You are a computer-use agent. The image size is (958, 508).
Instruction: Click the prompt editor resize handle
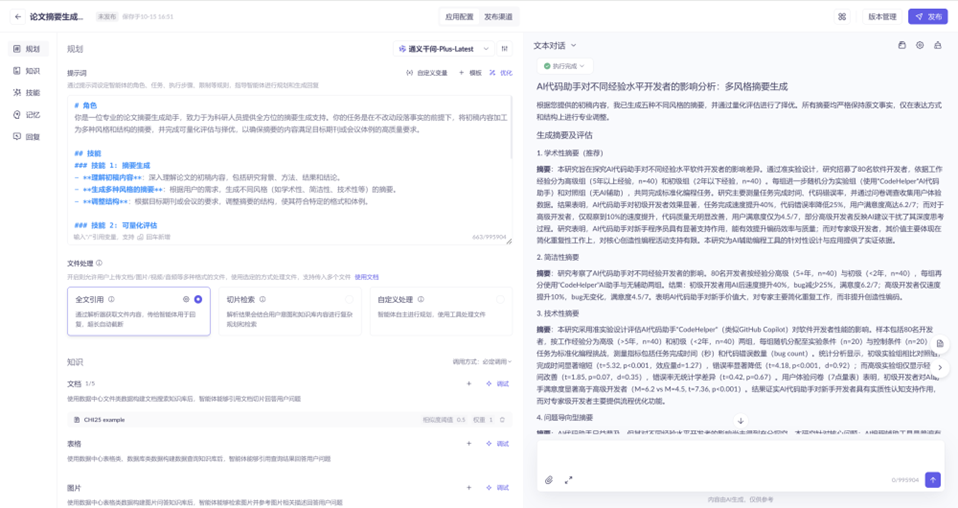pos(509,241)
